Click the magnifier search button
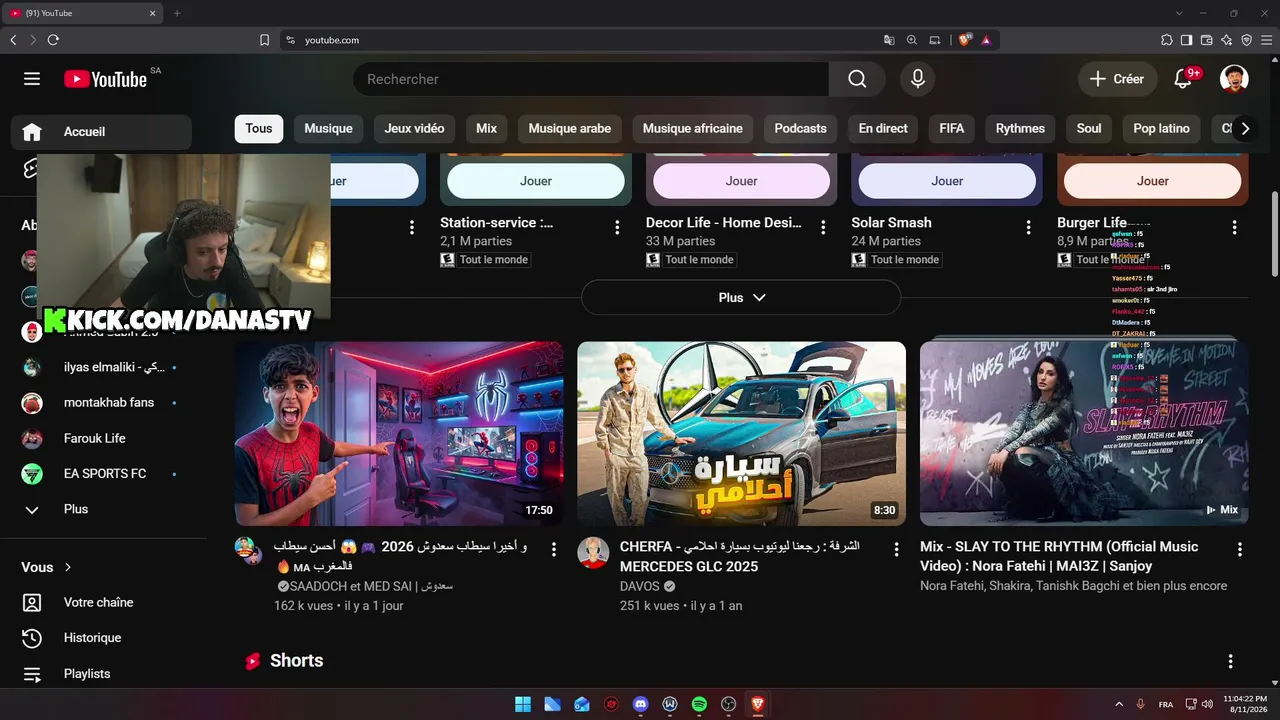 coord(857,79)
